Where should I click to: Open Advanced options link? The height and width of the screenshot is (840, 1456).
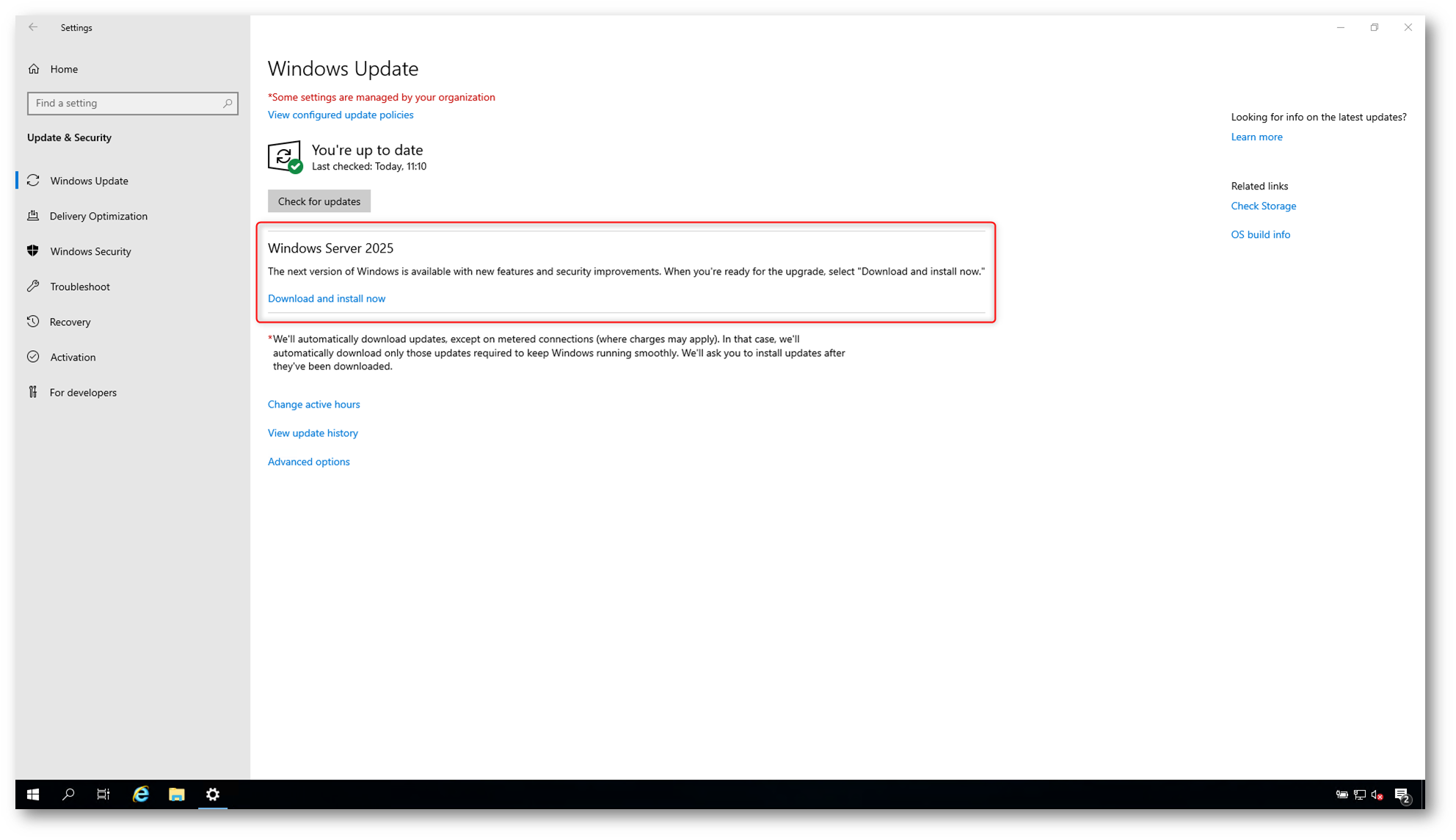pyautogui.click(x=308, y=462)
